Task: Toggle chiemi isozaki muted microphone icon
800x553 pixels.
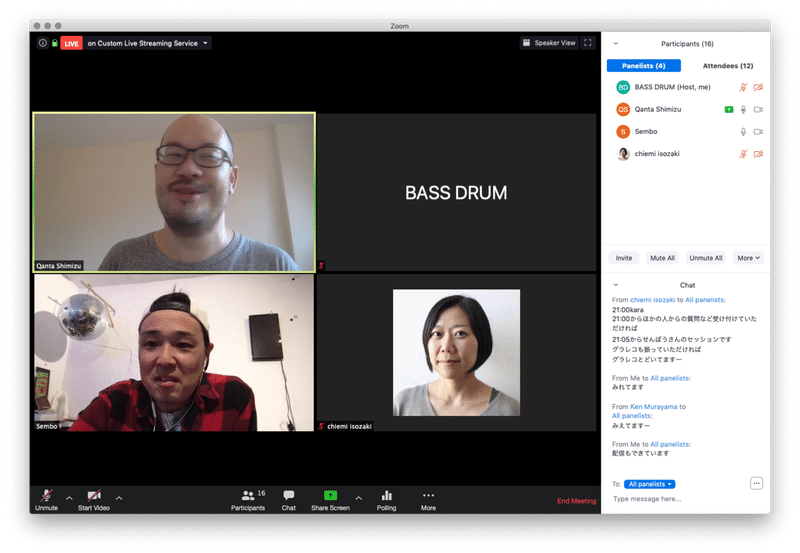Action: tap(743, 154)
